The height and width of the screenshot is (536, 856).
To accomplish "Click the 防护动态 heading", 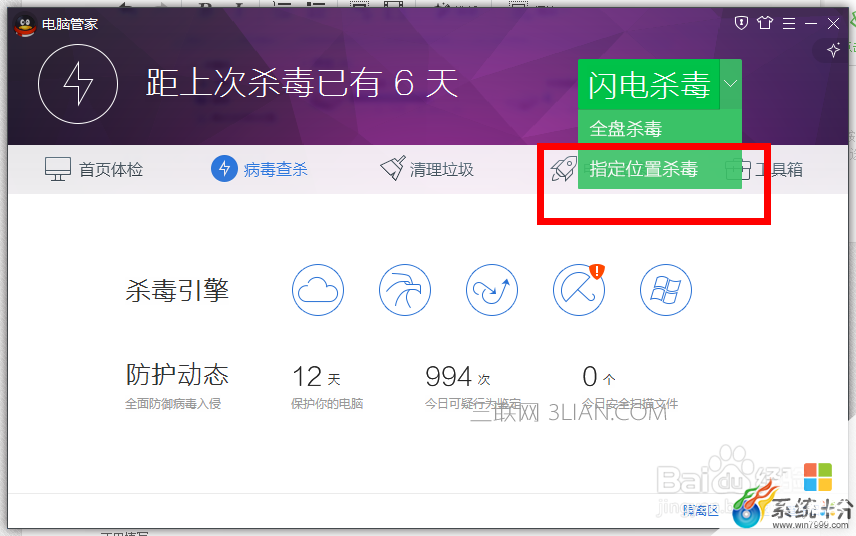I will [177, 374].
